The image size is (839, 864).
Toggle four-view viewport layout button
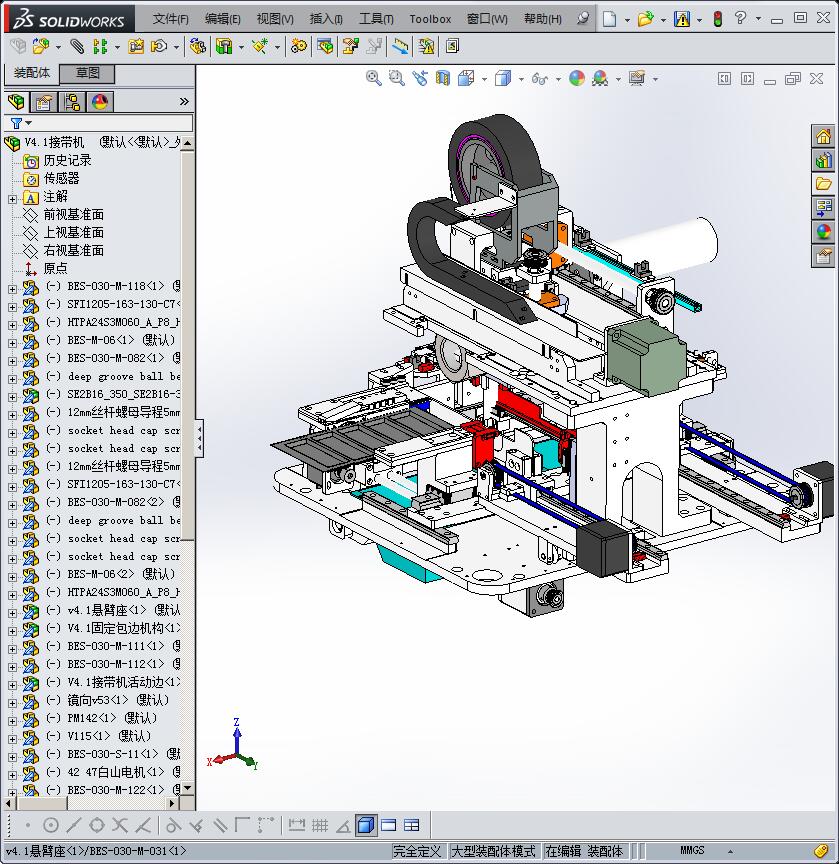tap(412, 825)
